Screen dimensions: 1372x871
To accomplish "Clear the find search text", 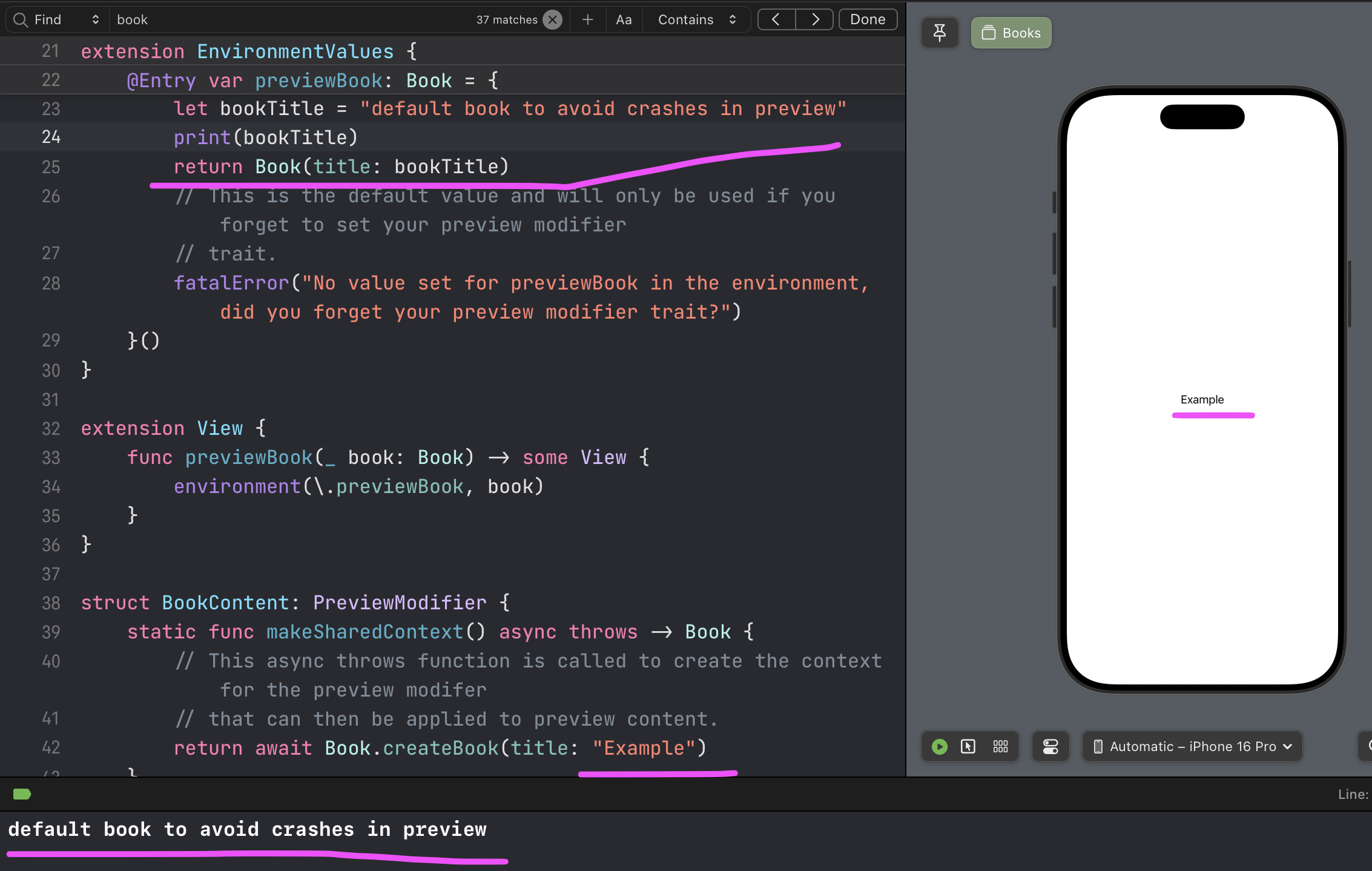I will 552,19.
